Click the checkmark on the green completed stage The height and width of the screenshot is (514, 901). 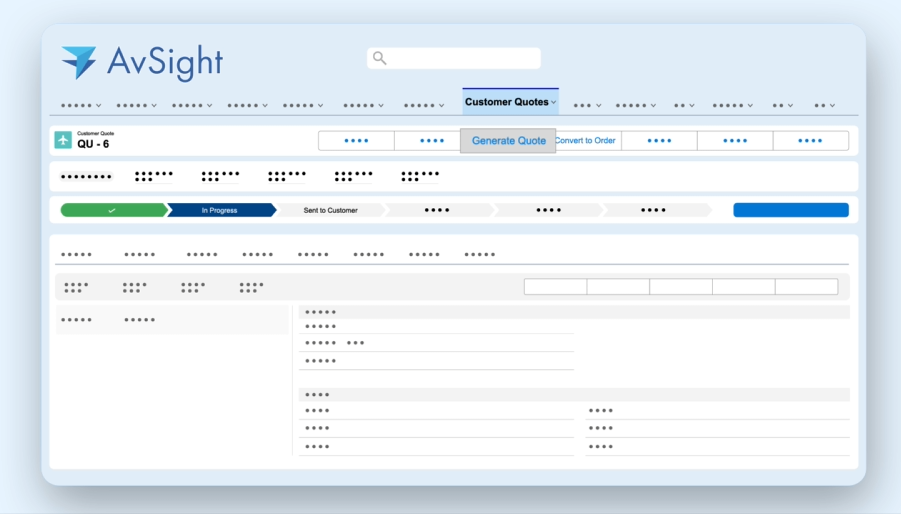[112, 210]
